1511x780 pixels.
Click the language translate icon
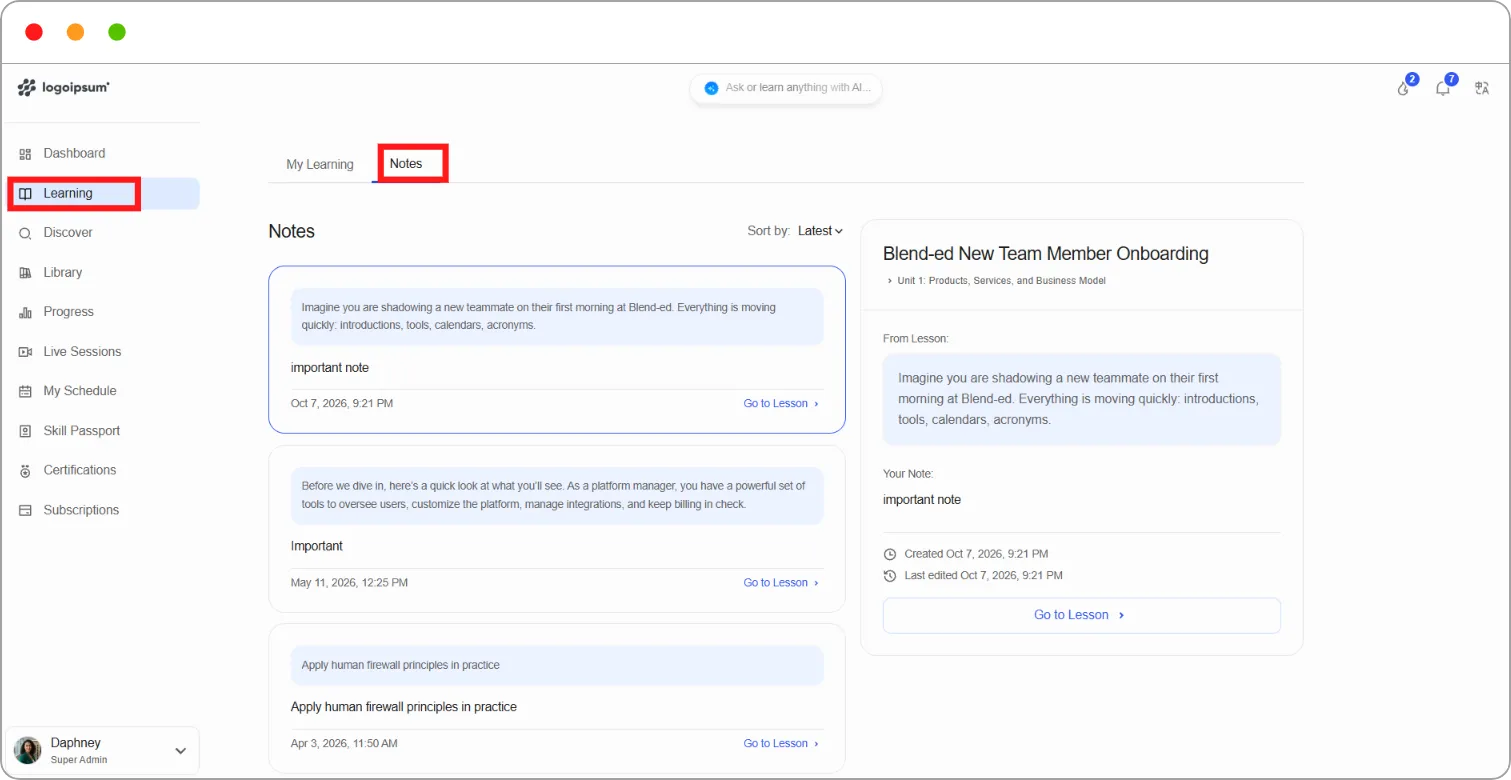pyautogui.click(x=1482, y=88)
